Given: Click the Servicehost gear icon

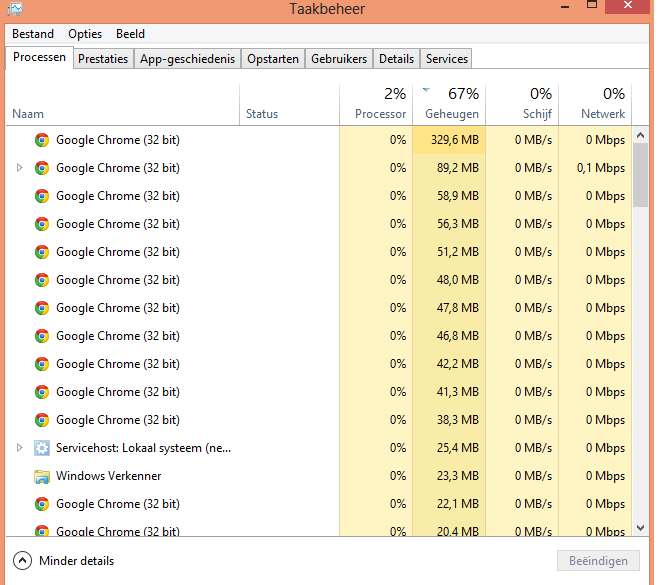Looking at the screenshot, I should pyautogui.click(x=42, y=448).
